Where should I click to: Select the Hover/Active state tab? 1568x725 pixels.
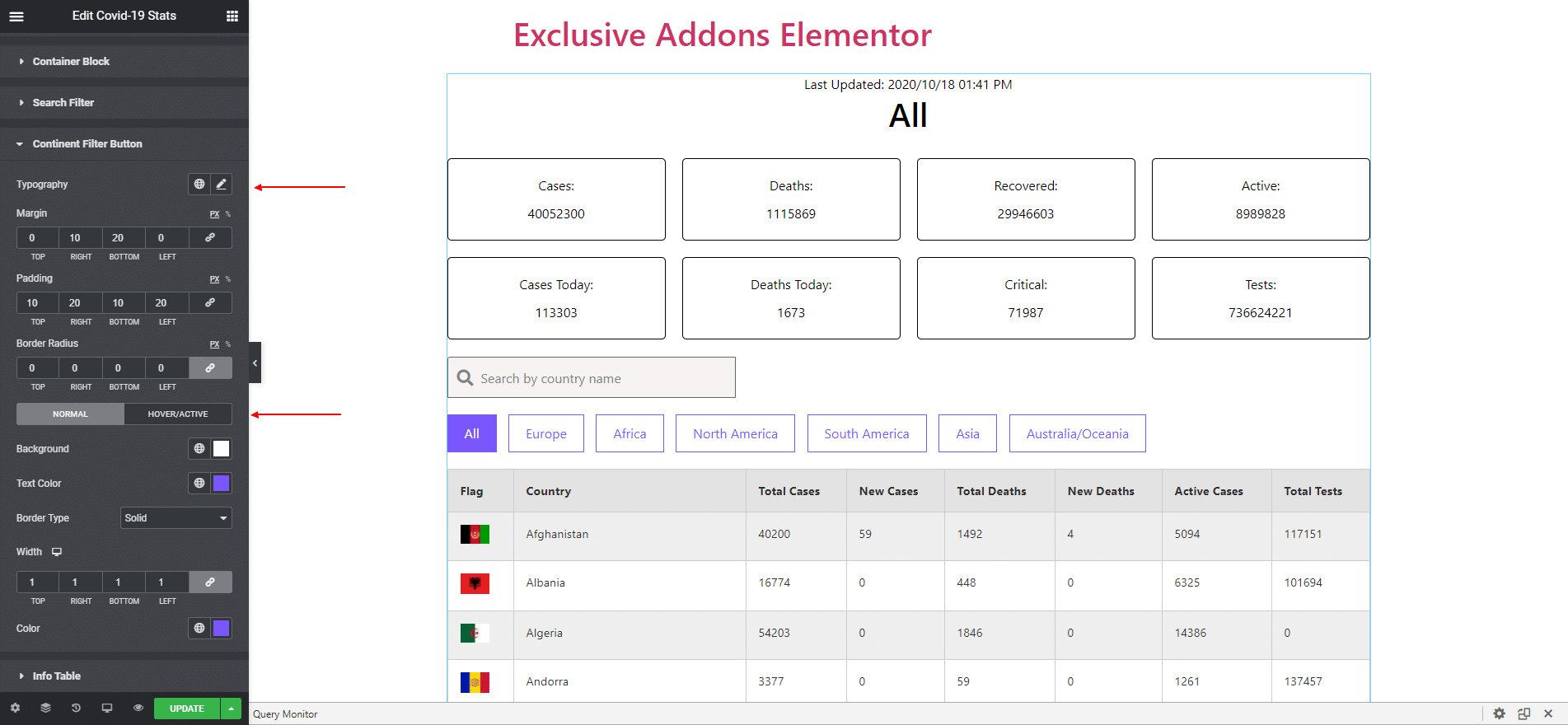(x=178, y=414)
